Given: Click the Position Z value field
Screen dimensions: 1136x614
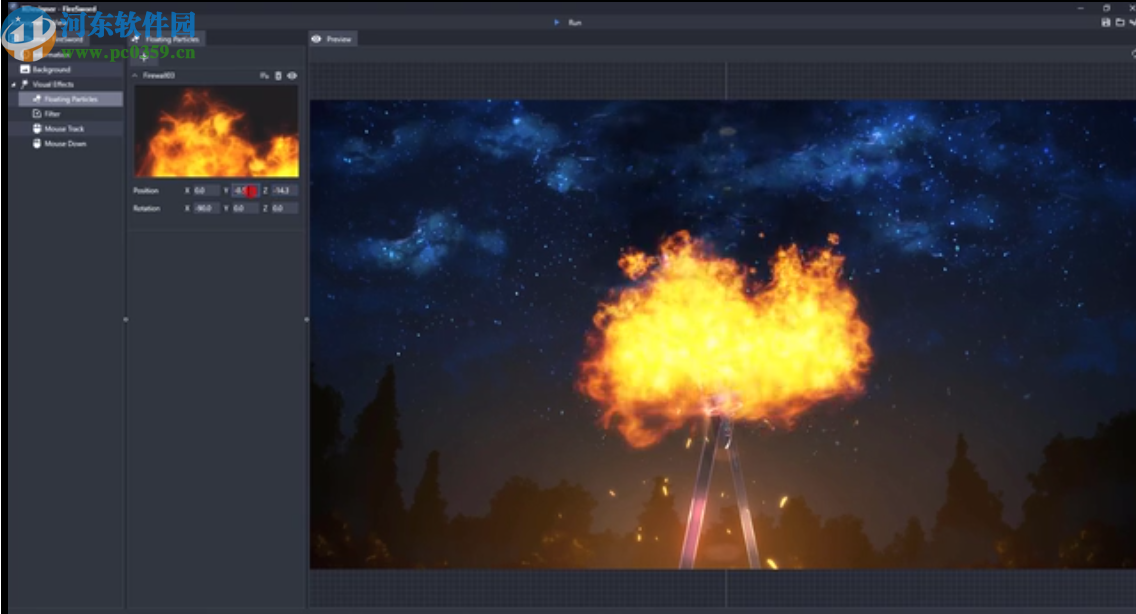Looking at the screenshot, I should pos(283,190).
